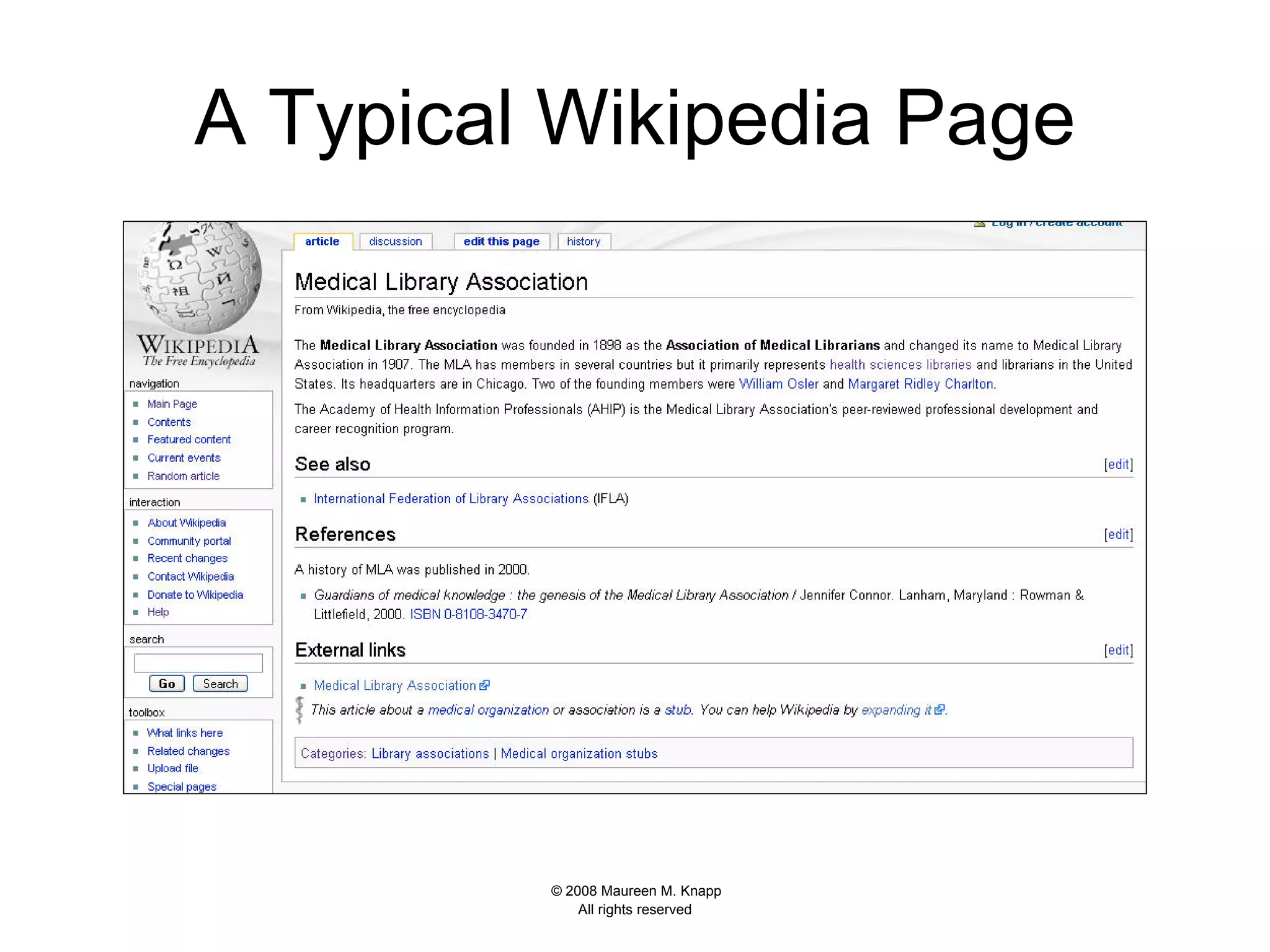Open Medical organization stubs category
The height and width of the screenshot is (952, 1270).
pyautogui.click(x=579, y=754)
